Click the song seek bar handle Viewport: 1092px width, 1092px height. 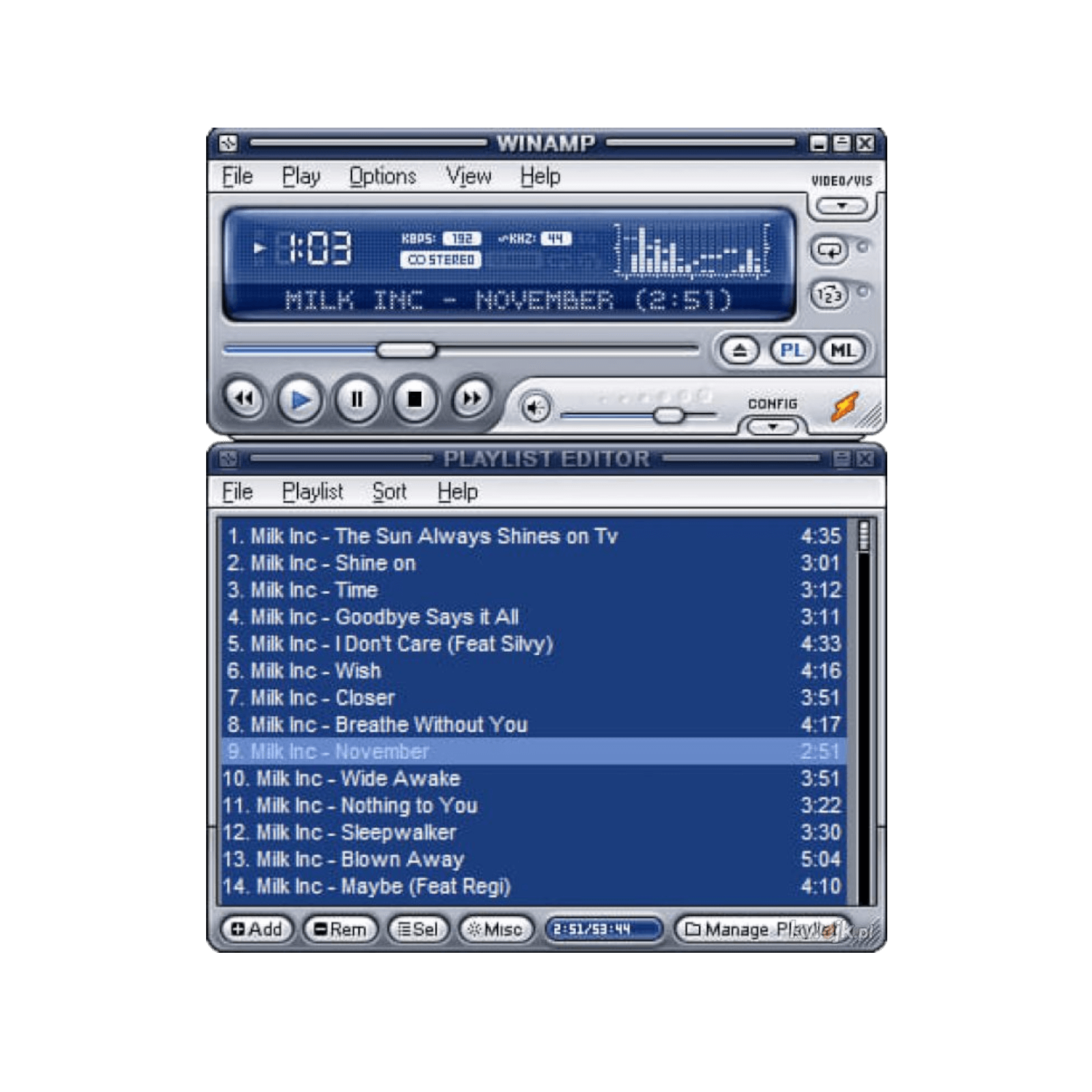[406, 350]
